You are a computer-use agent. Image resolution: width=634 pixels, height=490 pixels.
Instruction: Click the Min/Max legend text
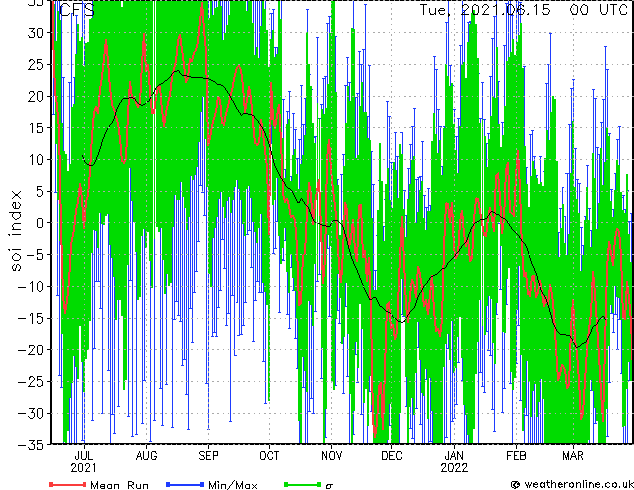click(x=232, y=485)
